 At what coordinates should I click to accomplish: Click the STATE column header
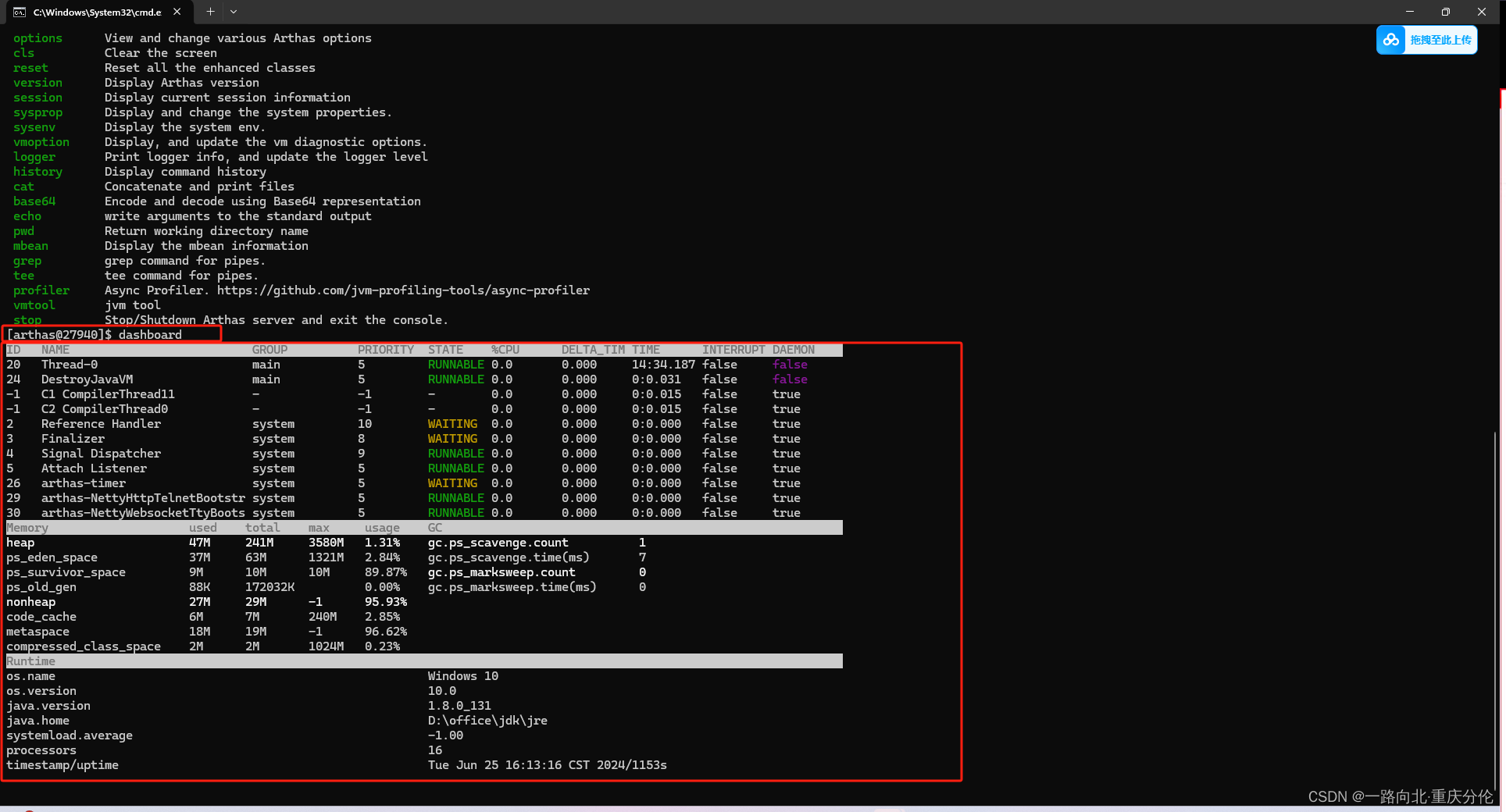click(445, 350)
